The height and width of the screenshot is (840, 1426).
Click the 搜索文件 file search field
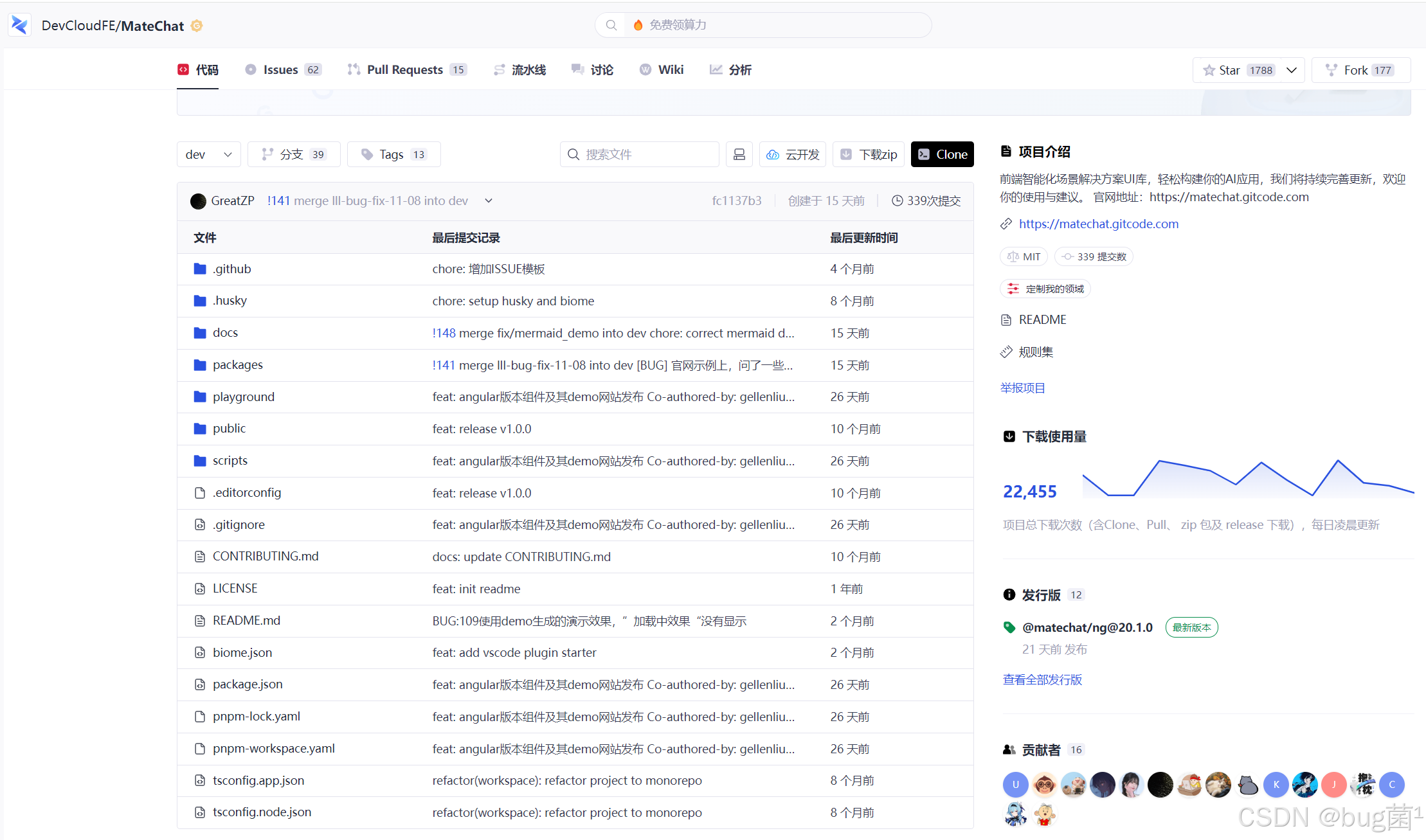pyautogui.click(x=640, y=154)
